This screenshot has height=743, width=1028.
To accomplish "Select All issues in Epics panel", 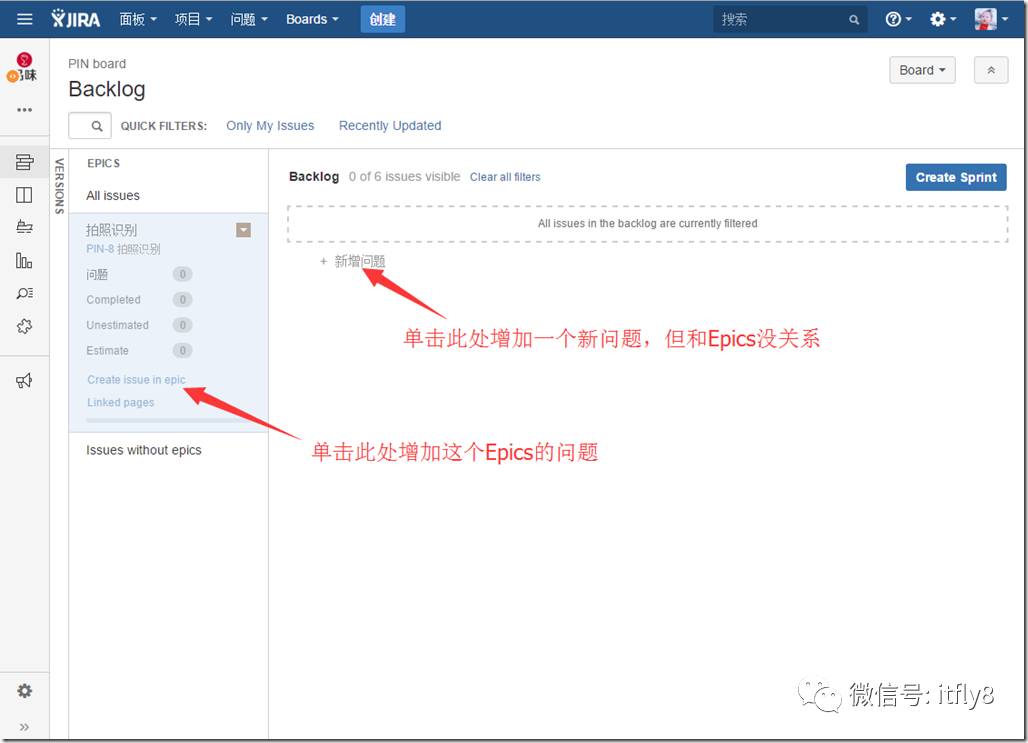I will point(113,195).
